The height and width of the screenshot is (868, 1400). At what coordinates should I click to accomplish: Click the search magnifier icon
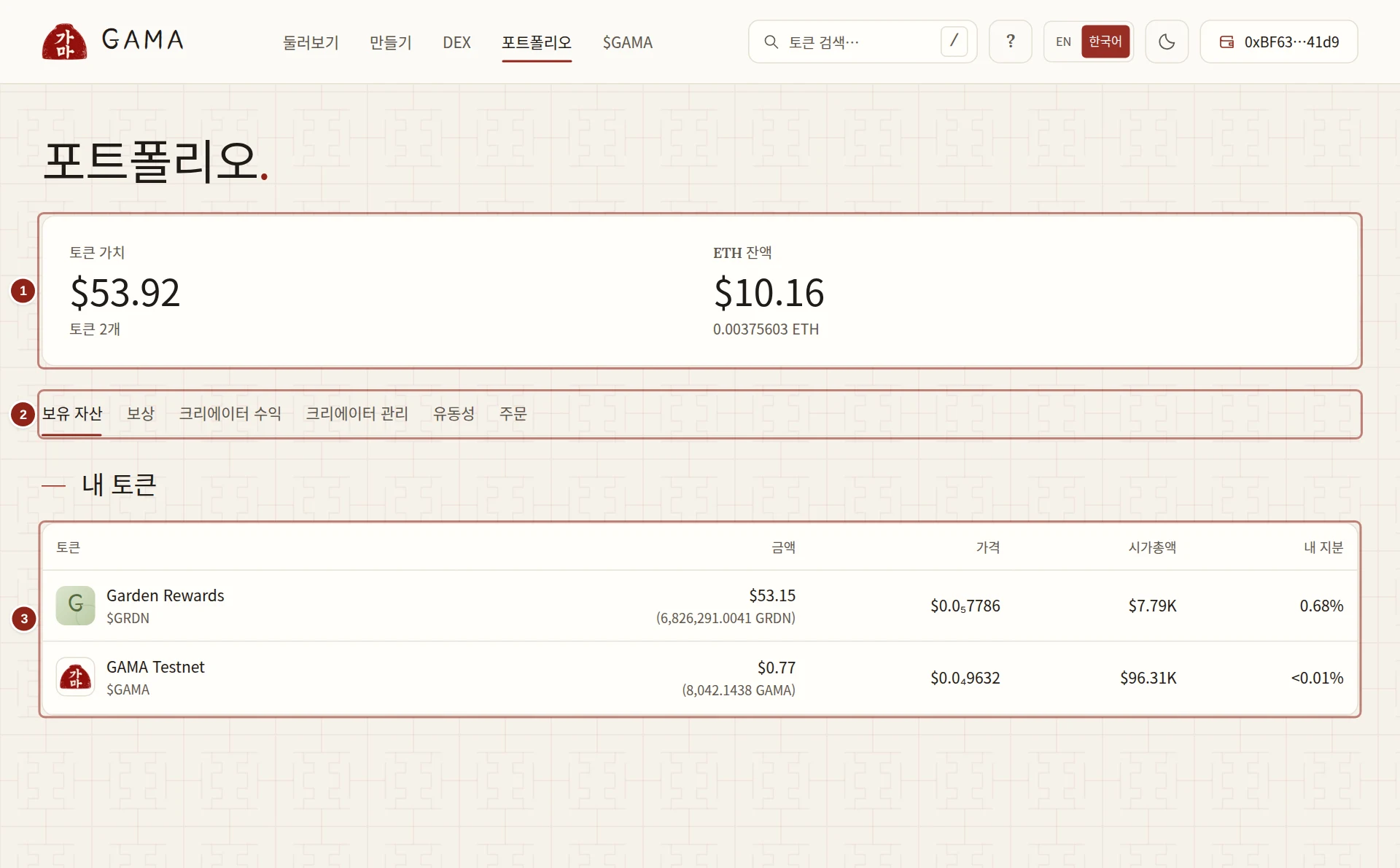tap(771, 42)
